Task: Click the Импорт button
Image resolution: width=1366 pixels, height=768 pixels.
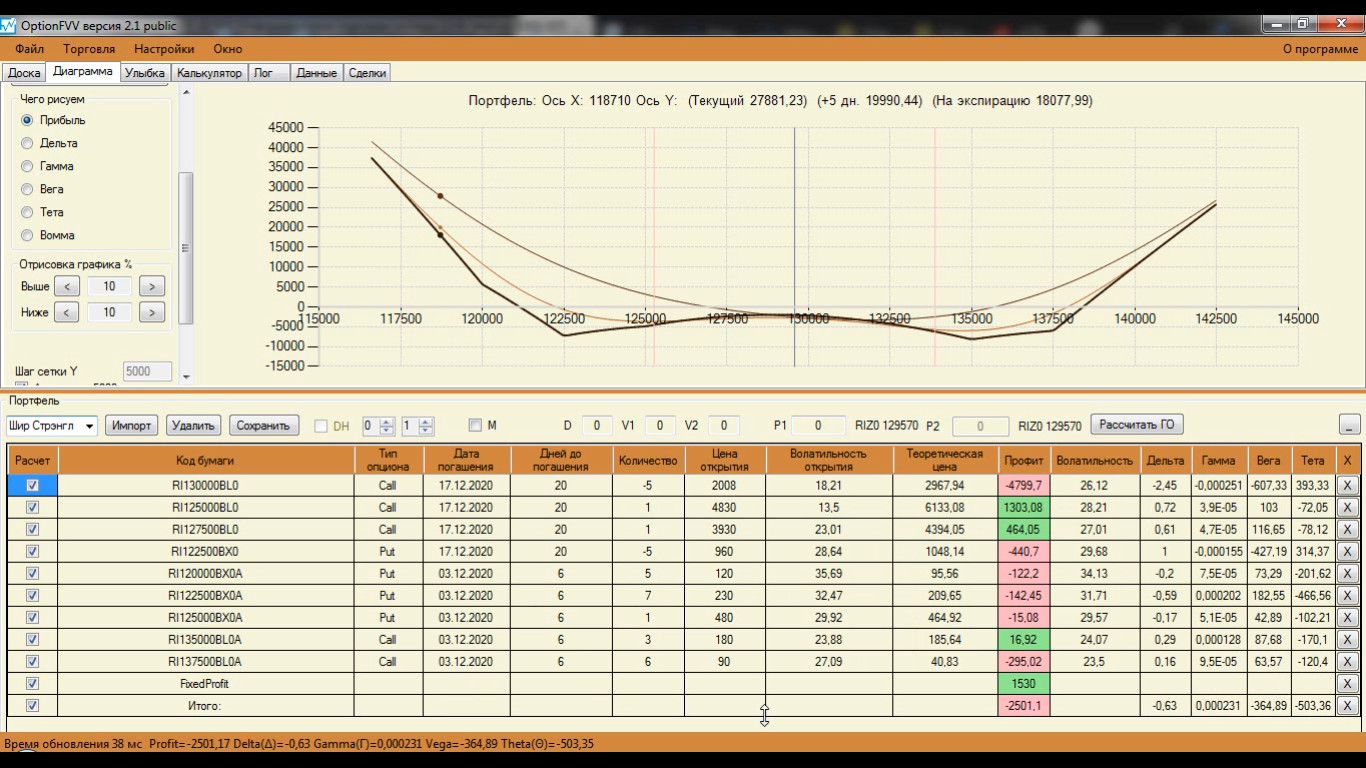Action: [x=132, y=425]
